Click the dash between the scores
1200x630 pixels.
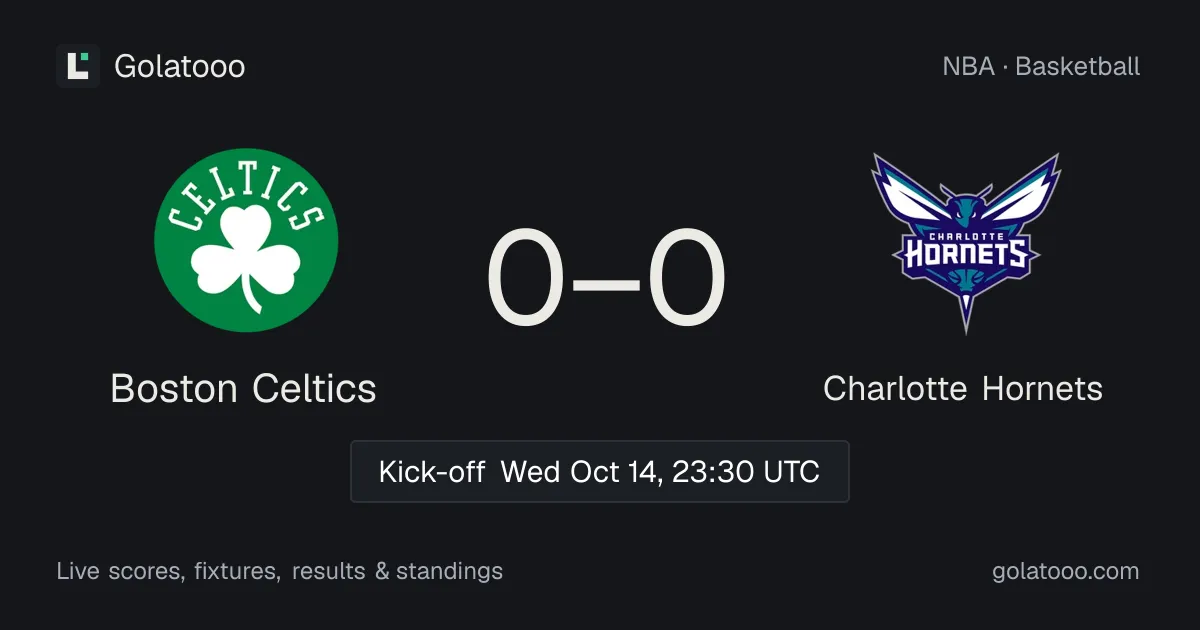pyautogui.click(x=606, y=282)
